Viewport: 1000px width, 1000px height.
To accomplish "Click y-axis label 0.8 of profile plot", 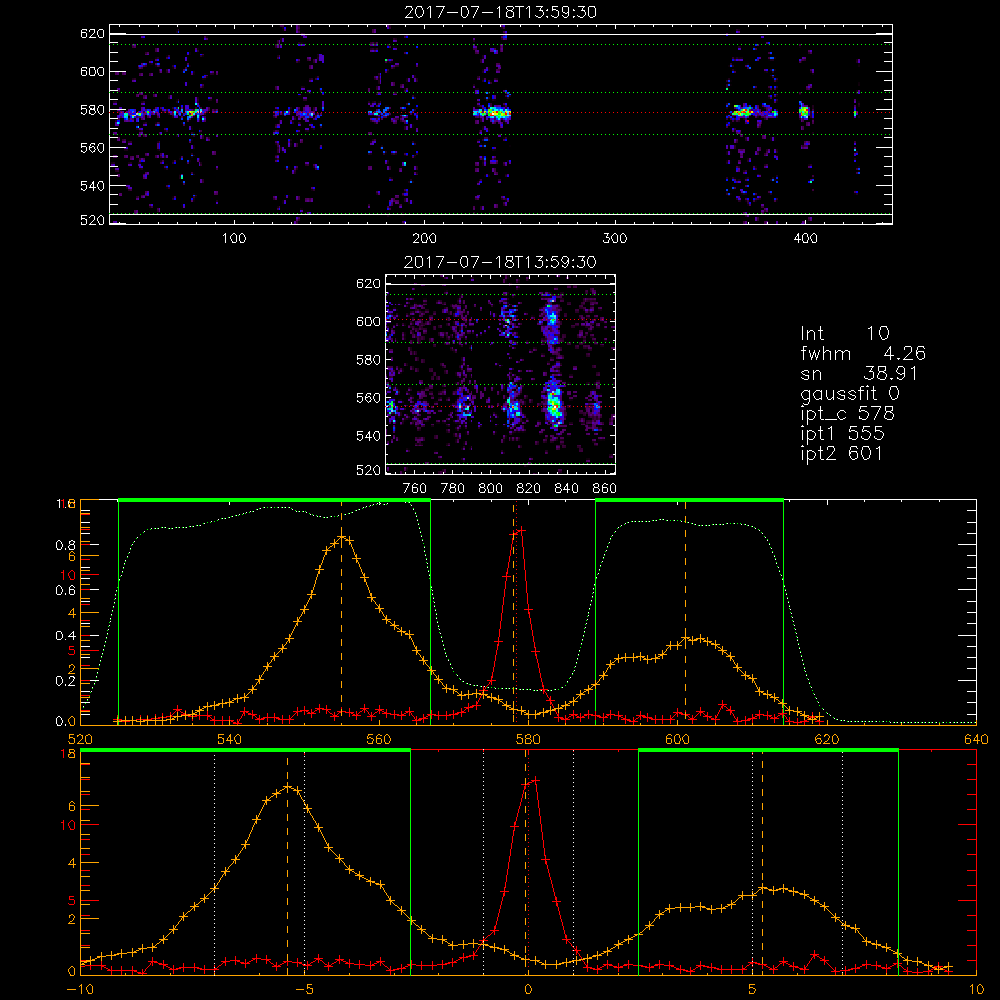I will [x=65, y=545].
